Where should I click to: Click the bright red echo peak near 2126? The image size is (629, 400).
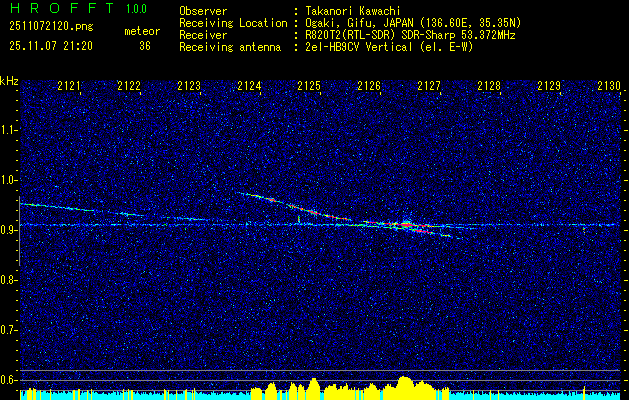pyautogui.click(x=406, y=225)
